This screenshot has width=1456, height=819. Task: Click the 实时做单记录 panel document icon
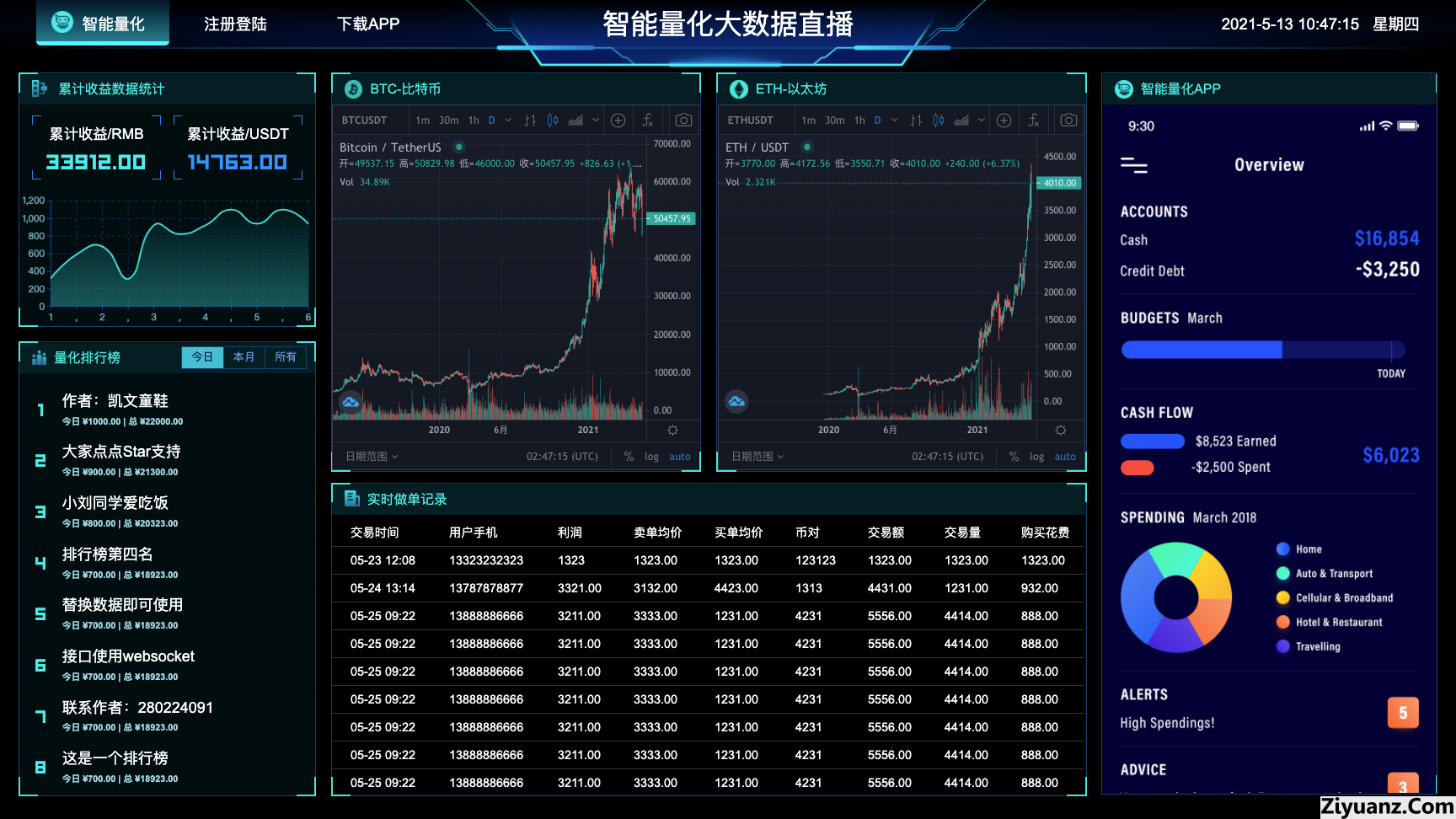[351, 498]
